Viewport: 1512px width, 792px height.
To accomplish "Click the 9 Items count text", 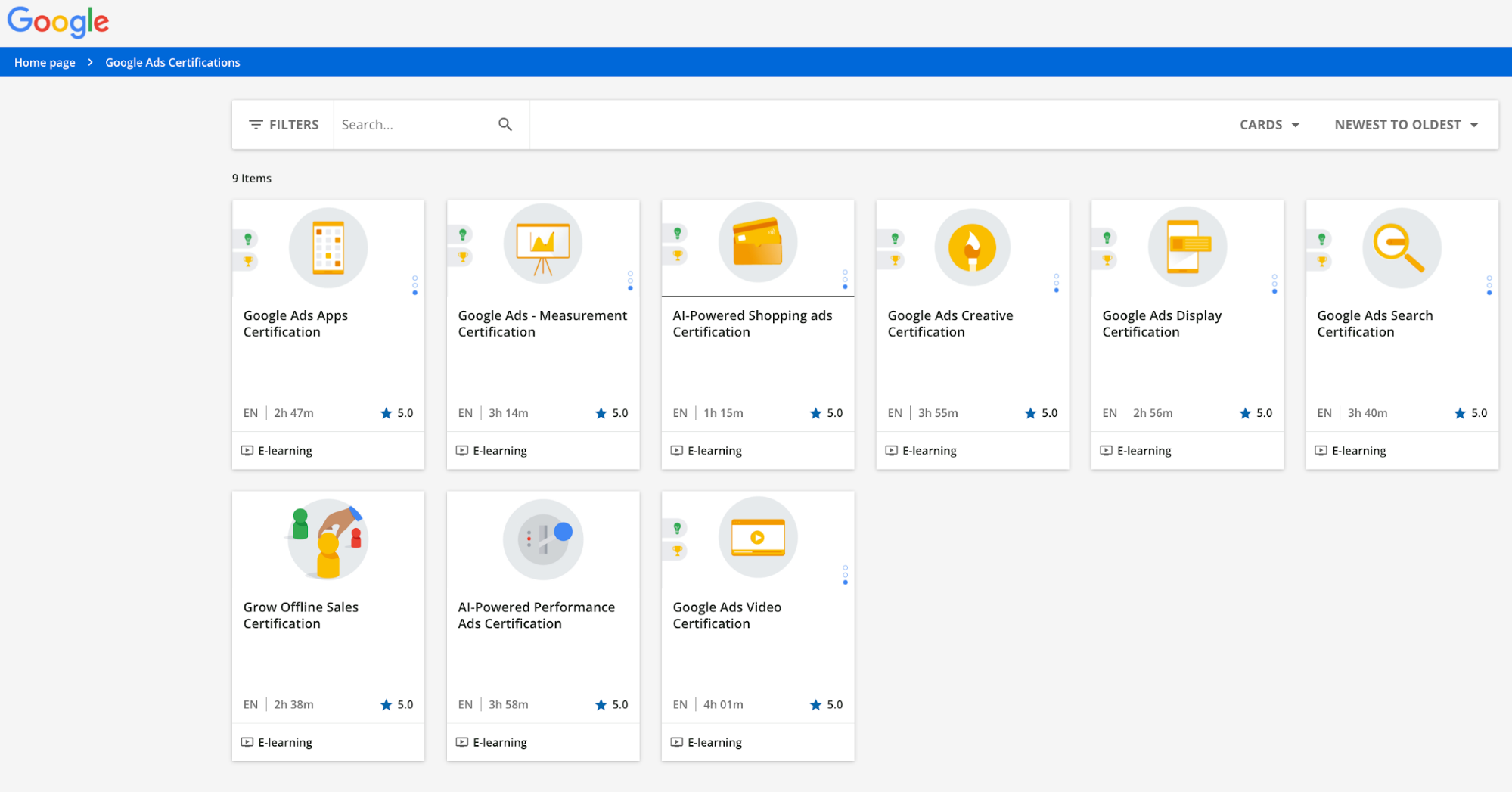I will coord(252,179).
